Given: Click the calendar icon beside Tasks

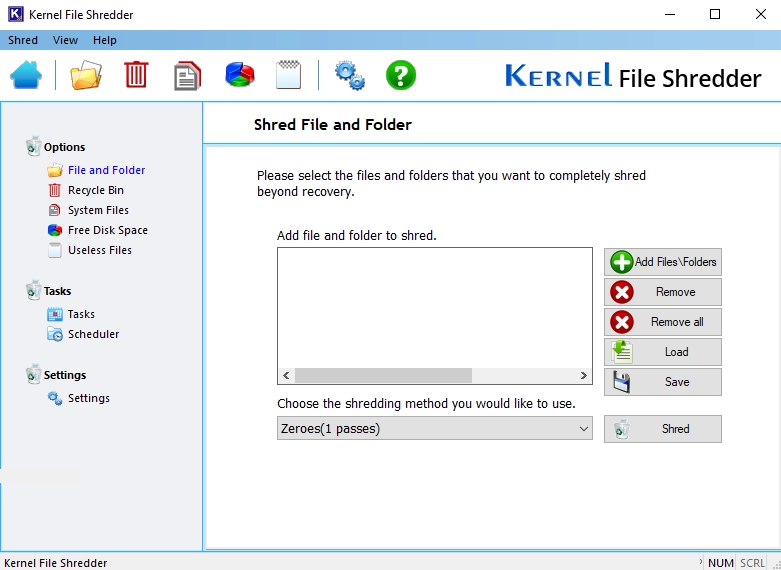Looking at the screenshot, I should [x=55, y=314].
